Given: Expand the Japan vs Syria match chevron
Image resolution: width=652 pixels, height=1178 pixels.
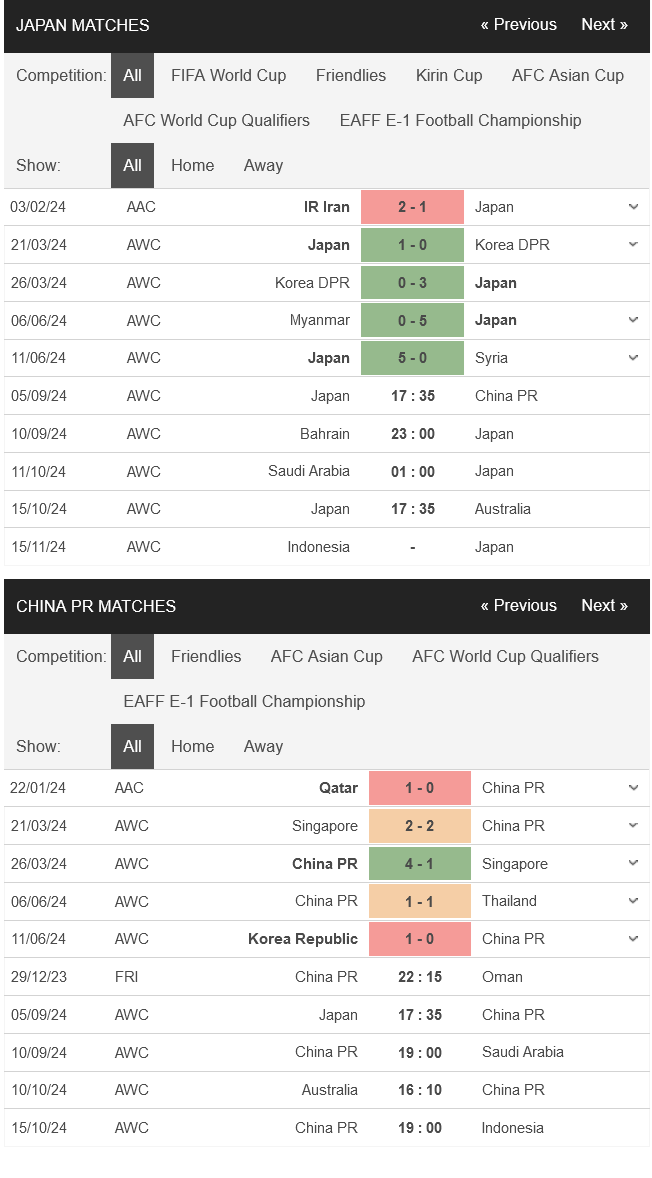Looking at the screenshot, I should point(633,358).
